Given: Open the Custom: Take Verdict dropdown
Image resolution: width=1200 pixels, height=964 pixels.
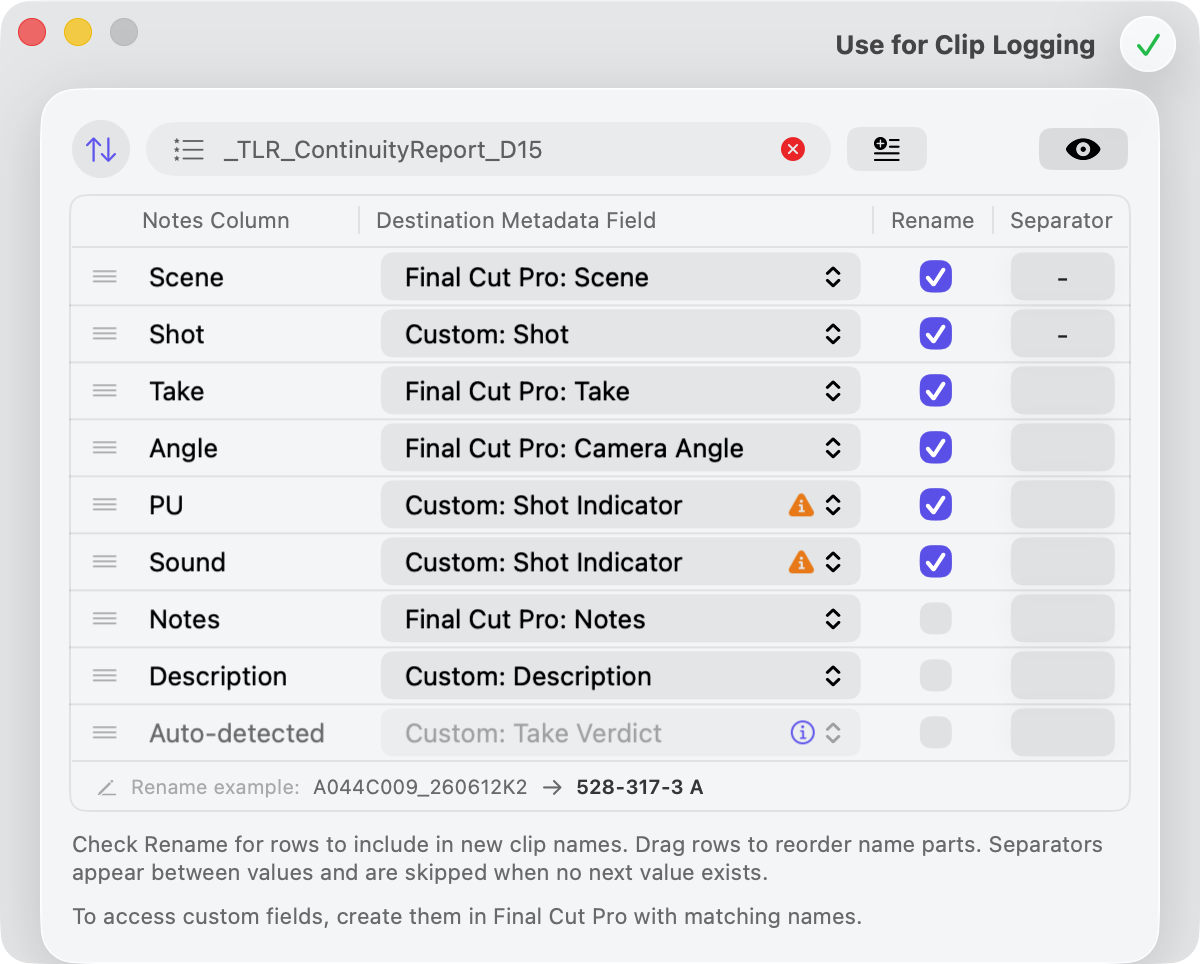Looking at the screenshot, I should pyautogui.click(x=620, y=733).
